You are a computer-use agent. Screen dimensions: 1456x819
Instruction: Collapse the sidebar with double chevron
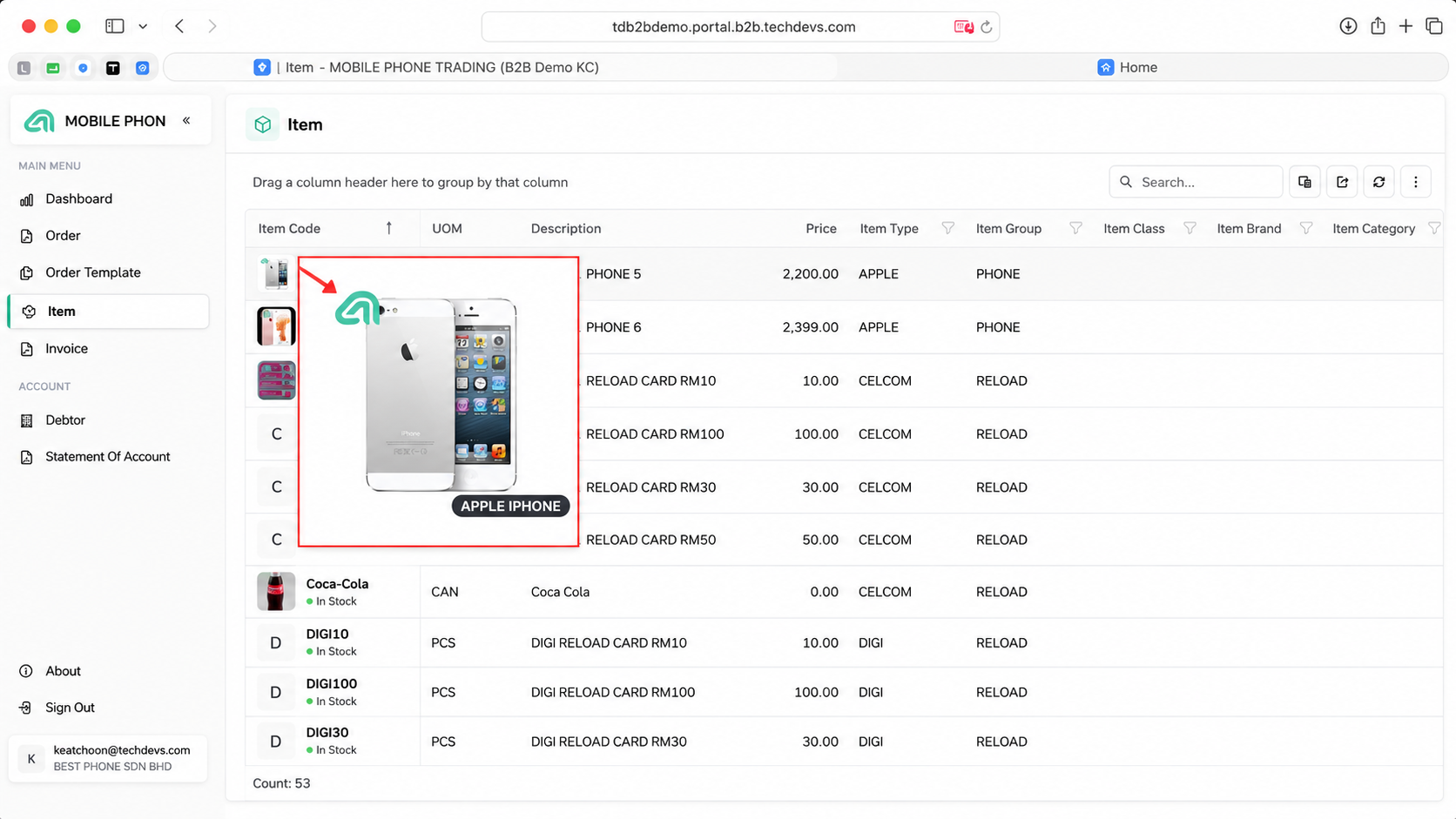pyautogui.click(x=186, y=120)
